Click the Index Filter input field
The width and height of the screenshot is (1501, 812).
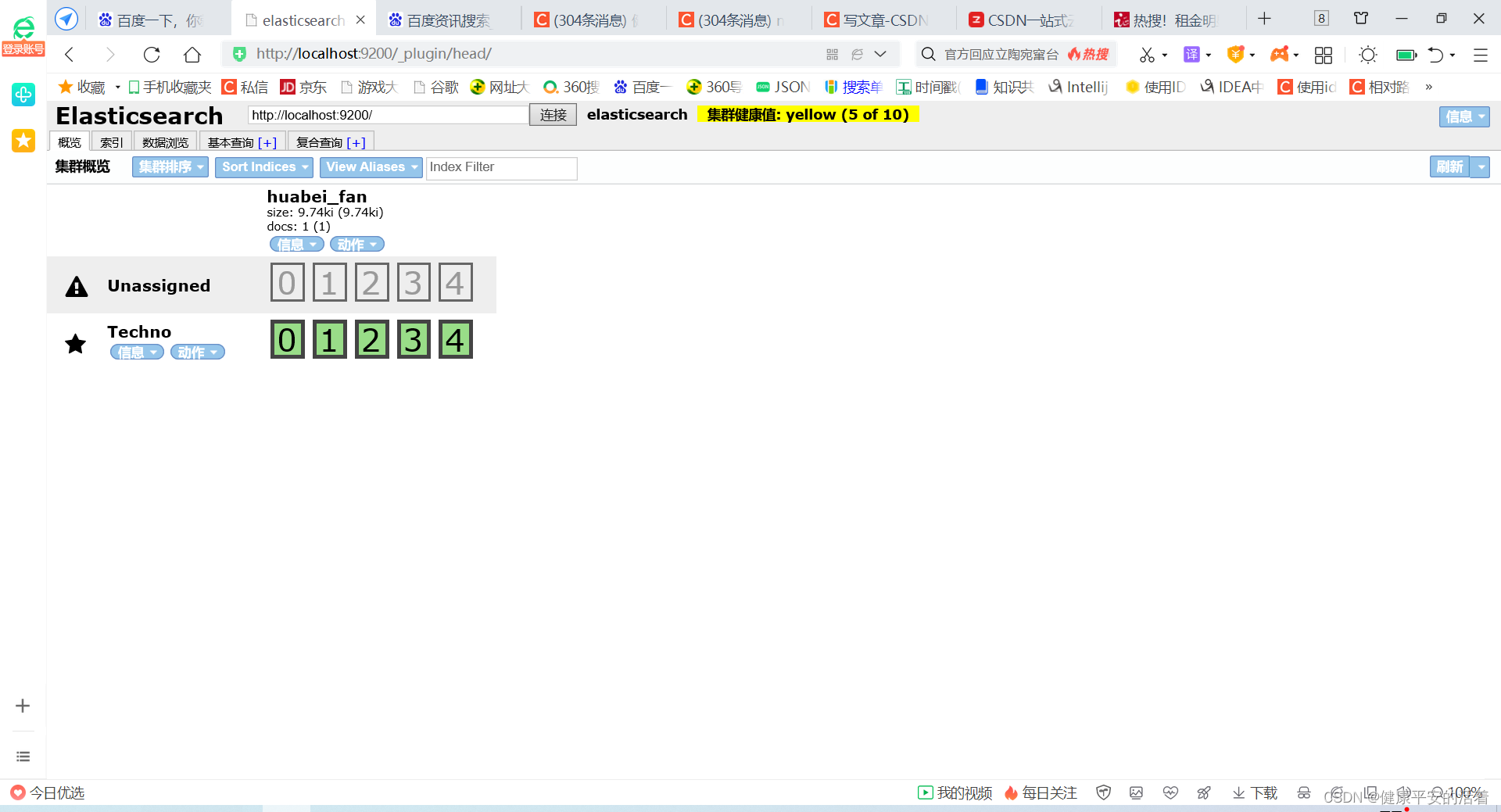click(501, 167)
